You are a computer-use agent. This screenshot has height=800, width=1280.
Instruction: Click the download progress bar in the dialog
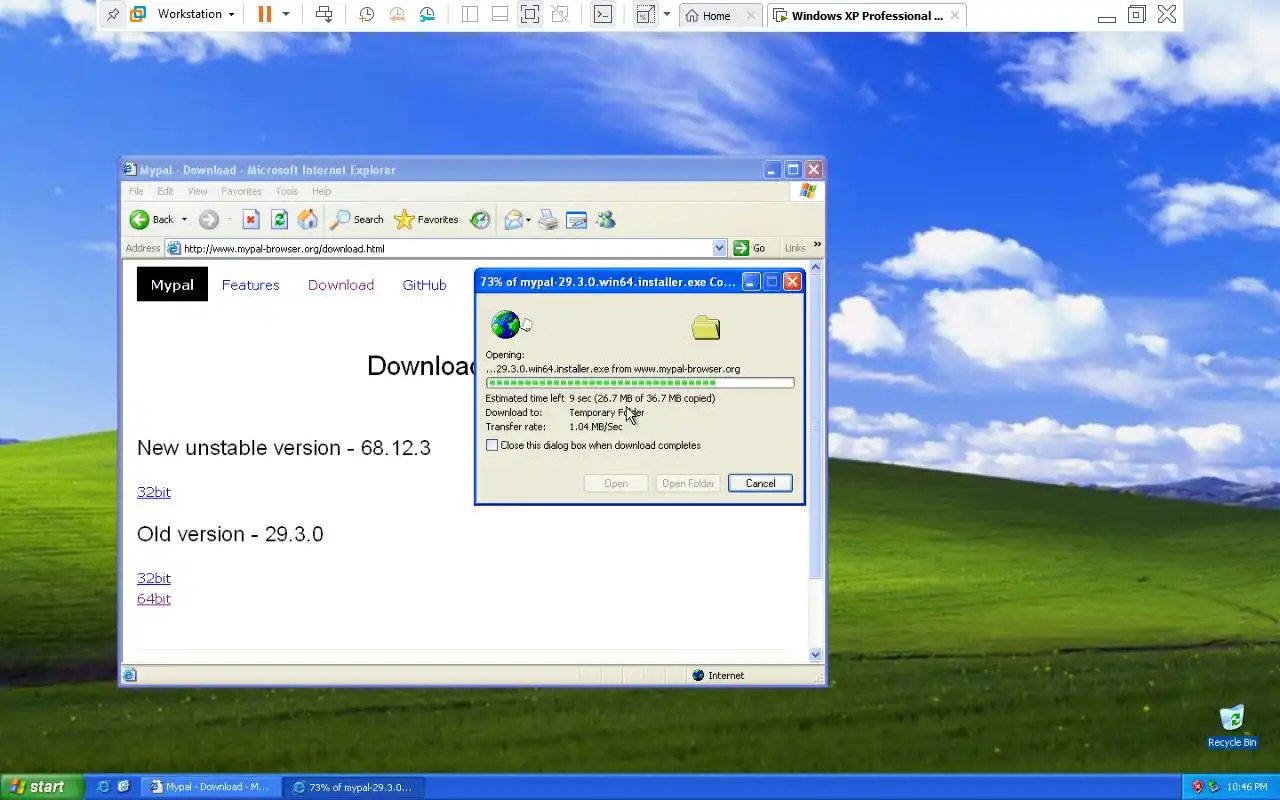[x=640, y=383]
